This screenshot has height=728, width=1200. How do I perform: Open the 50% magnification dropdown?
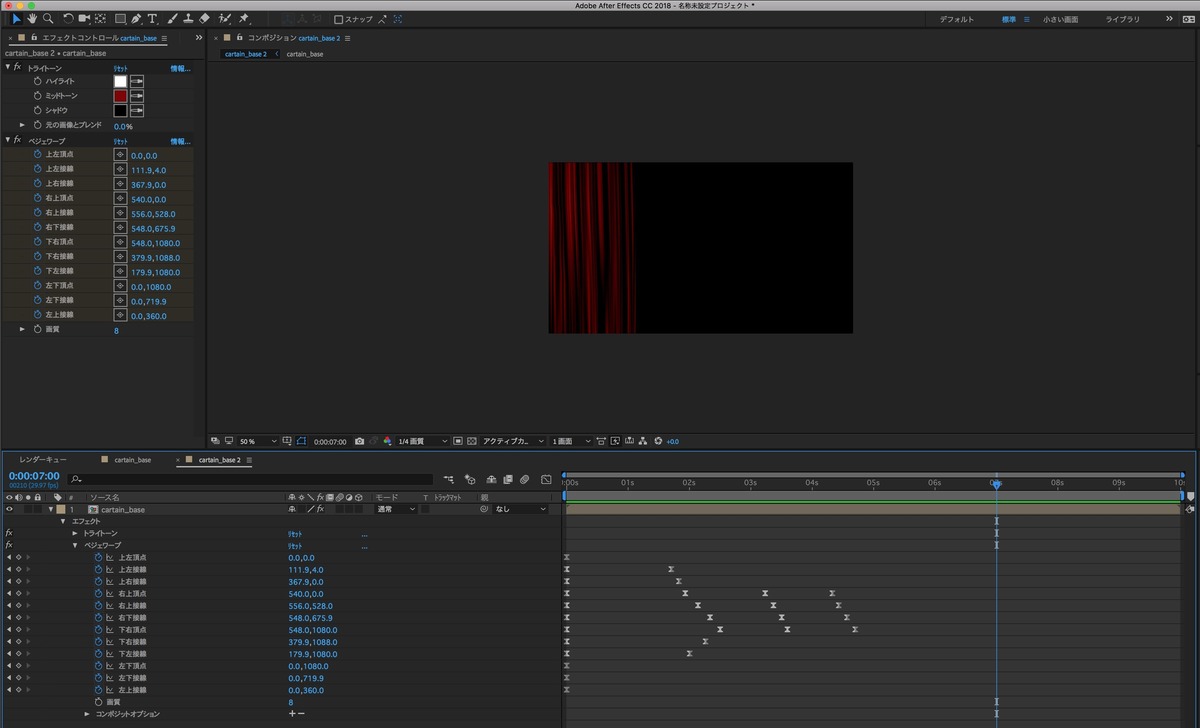point(259,441)
